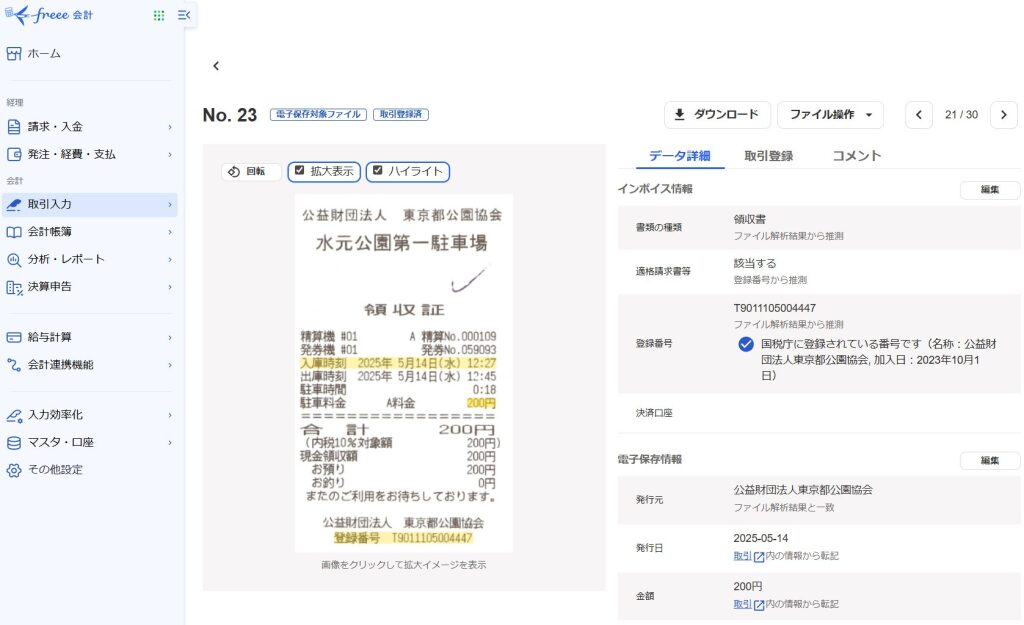Click the date value 2025-05-14
The height and width of the screenshot is (625, 1024).
click(761, 538)
